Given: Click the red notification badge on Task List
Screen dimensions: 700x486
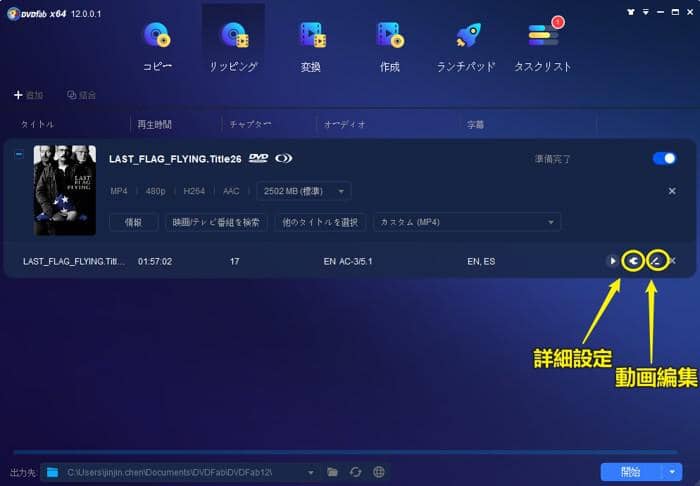Looking at the screenshot, I should pos(558,22).
